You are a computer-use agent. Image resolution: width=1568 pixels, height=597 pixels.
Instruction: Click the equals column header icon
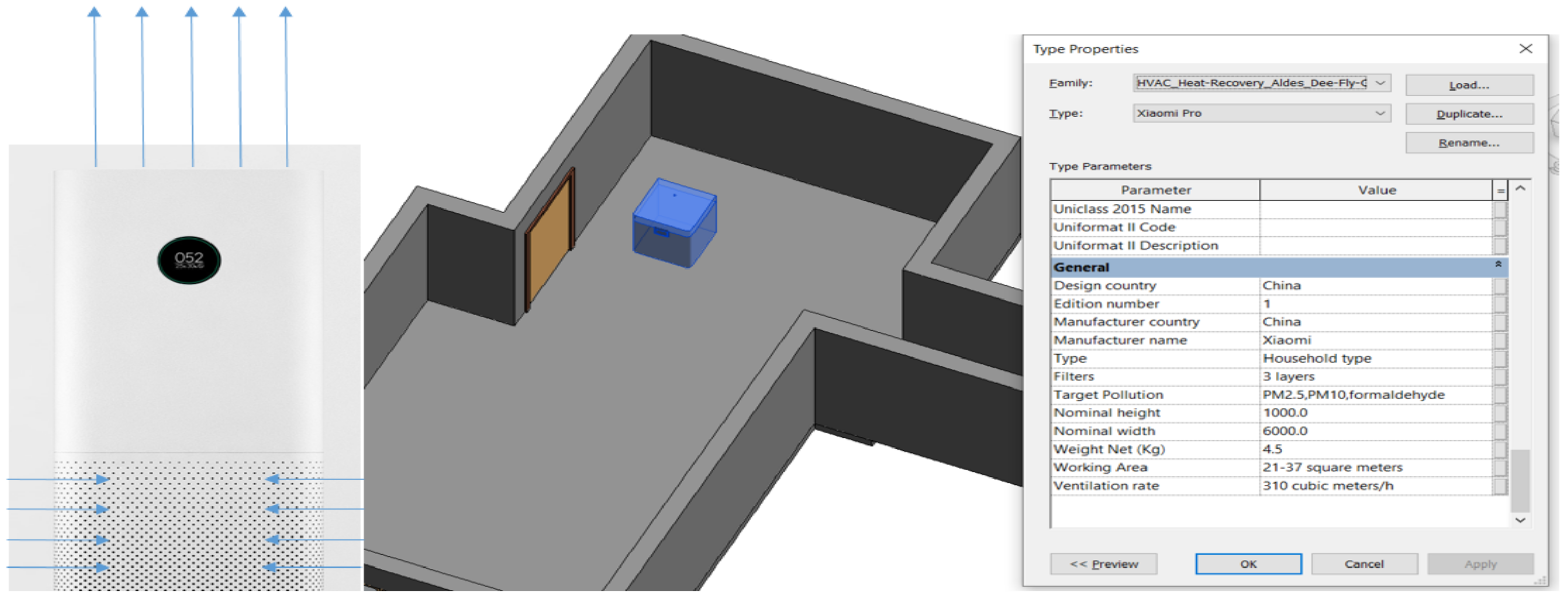pos(1500,191)
